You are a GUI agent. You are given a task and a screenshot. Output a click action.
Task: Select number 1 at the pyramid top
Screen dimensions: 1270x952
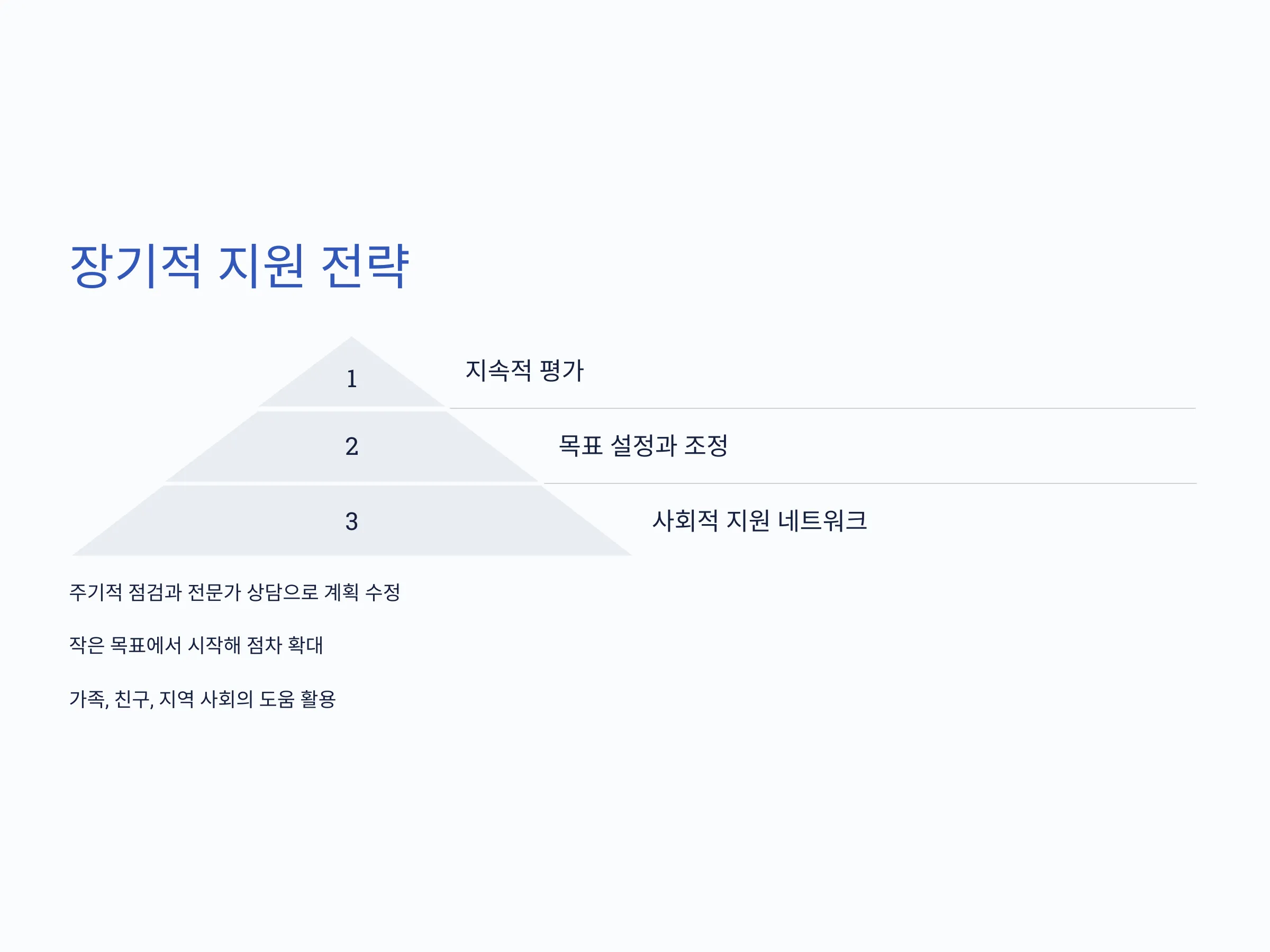pyautogui.click(x=351, y=379)
